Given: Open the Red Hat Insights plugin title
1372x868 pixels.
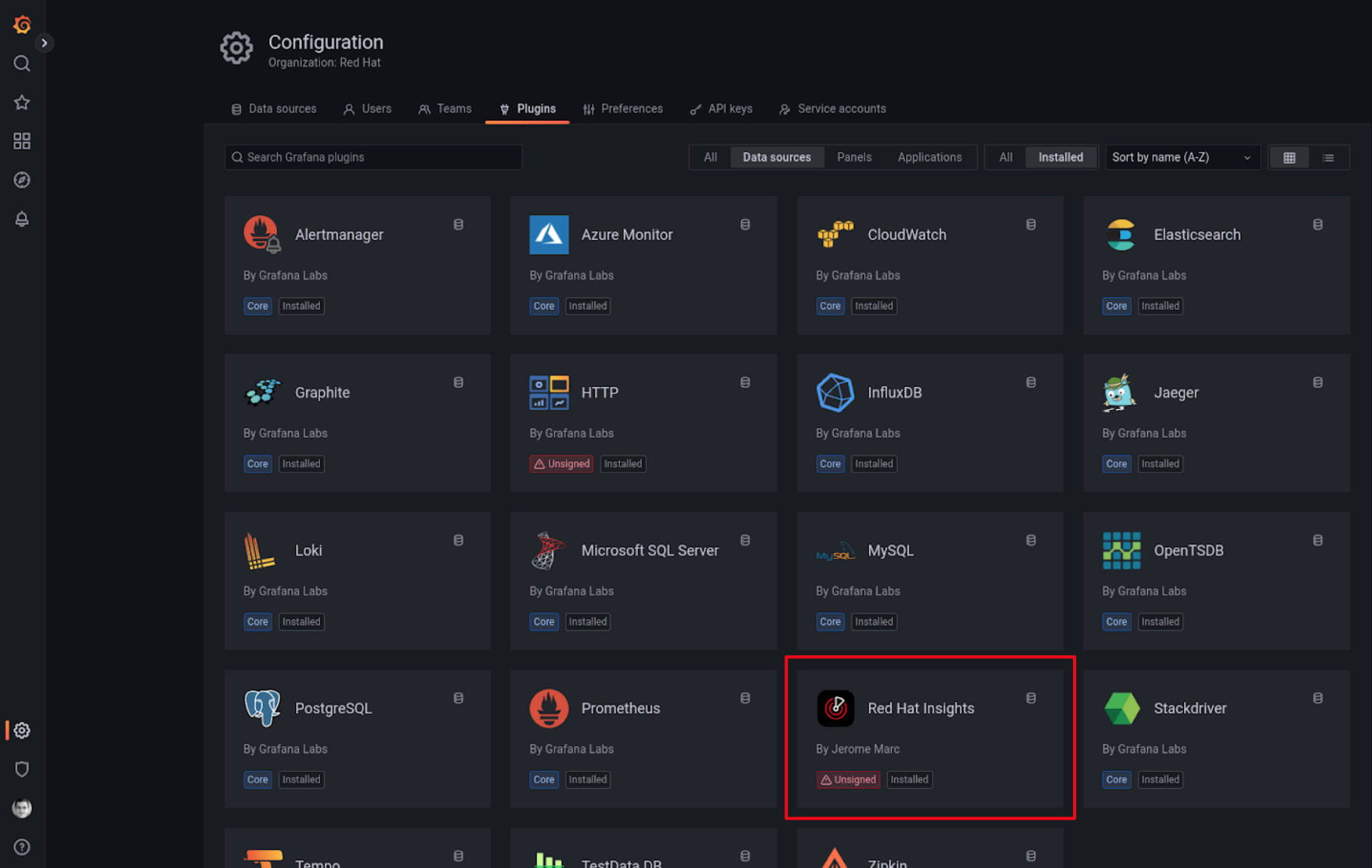Looking at the screenshot, I should tap(920, 708).
